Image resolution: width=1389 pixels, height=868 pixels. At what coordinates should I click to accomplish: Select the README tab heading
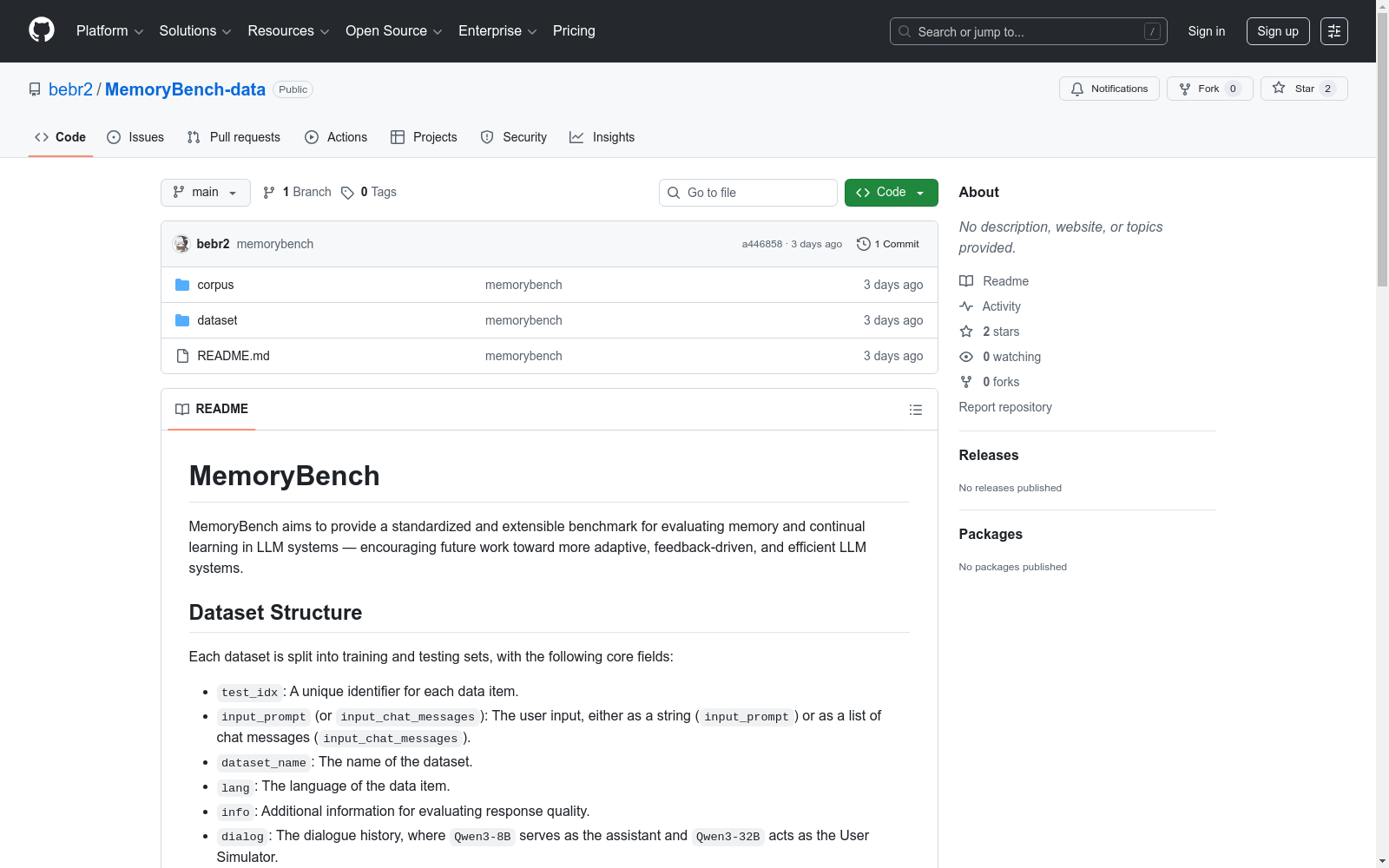point(212,409)
